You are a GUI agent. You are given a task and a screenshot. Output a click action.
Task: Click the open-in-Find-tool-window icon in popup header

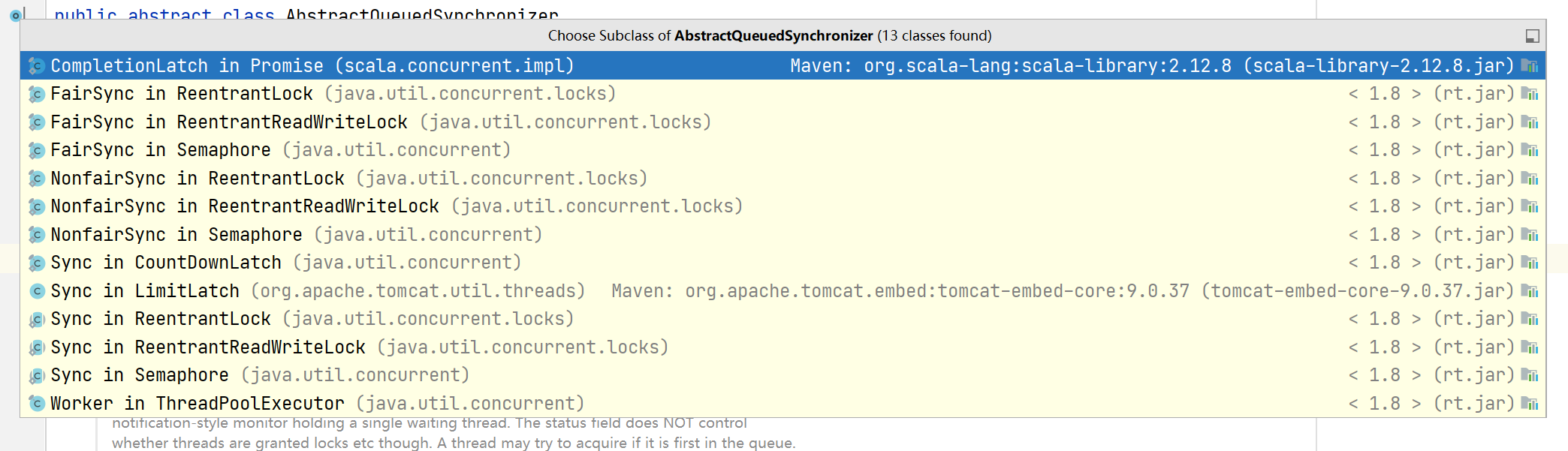tap(1532, 36)
